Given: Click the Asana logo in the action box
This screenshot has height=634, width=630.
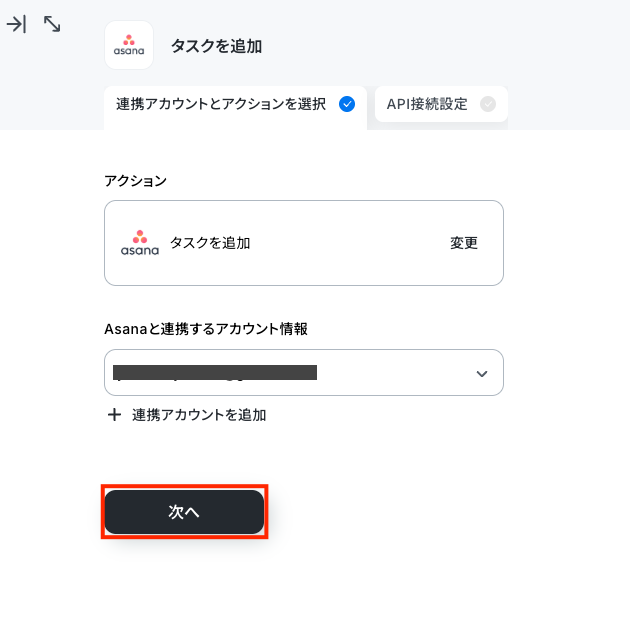Looking at the screenshot, I should (140, 243).
